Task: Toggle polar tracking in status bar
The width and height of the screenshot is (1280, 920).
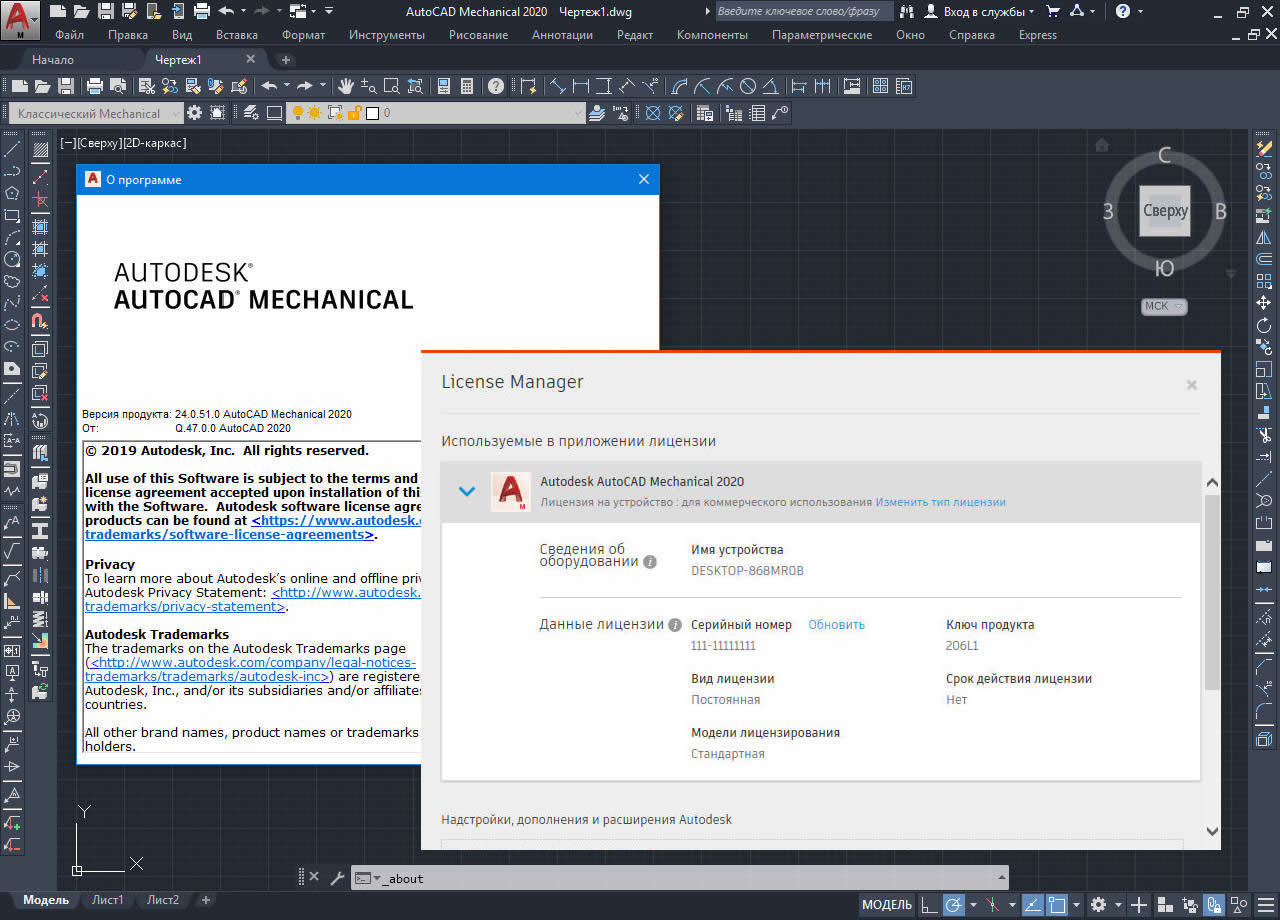Action: pos(954,904)
